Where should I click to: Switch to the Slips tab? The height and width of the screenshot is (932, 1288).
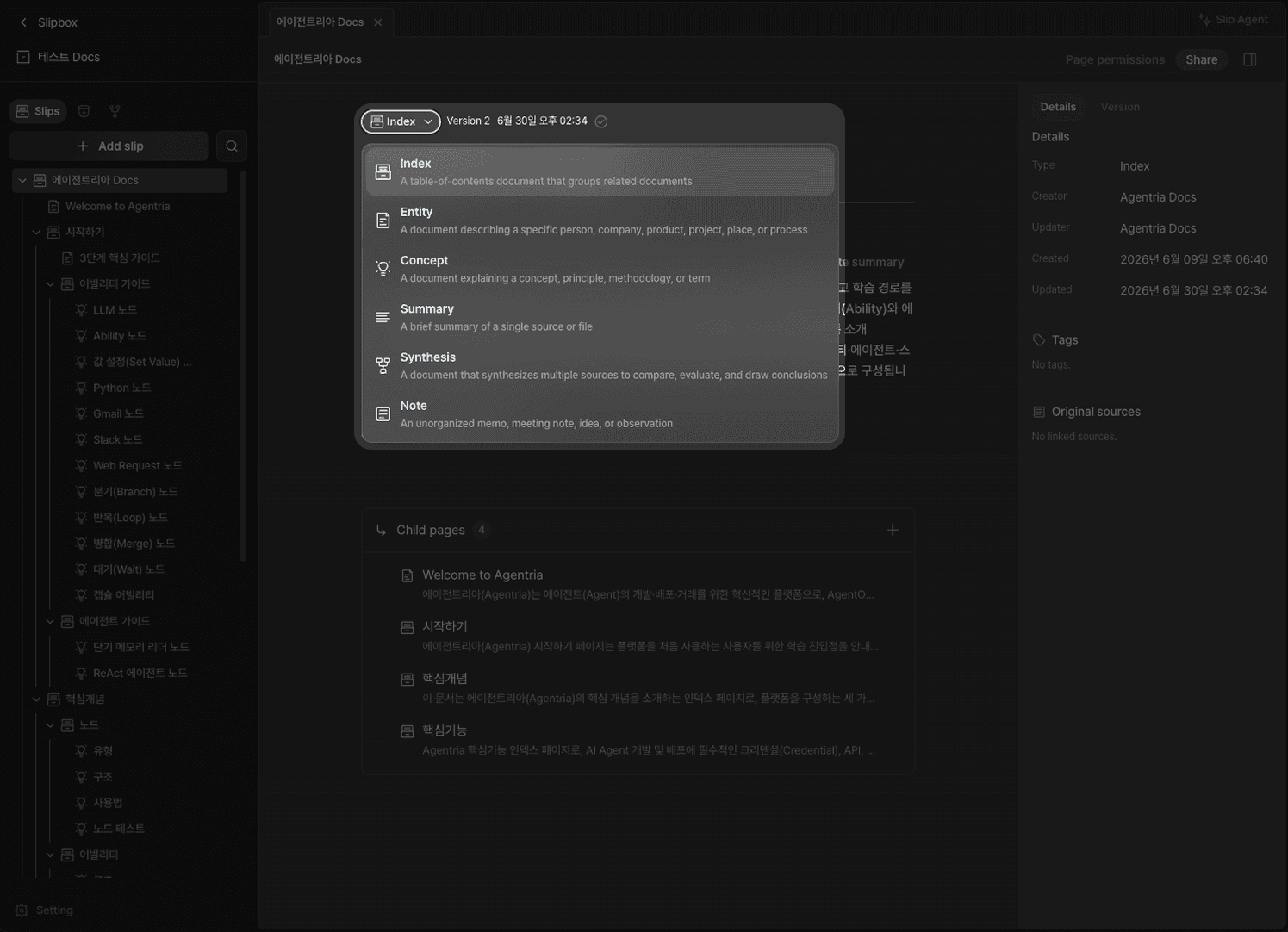point(38,111)
